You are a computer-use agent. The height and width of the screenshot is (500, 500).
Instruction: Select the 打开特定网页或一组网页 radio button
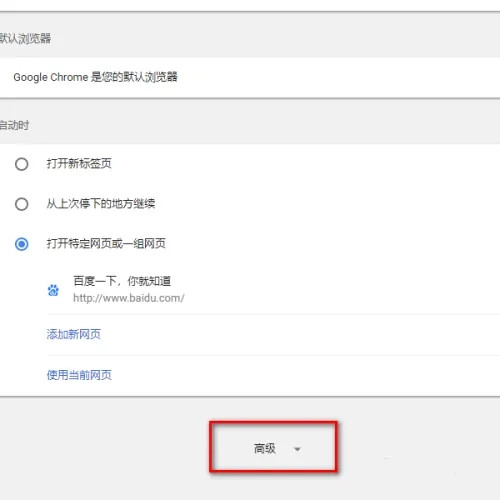point(22,244)
